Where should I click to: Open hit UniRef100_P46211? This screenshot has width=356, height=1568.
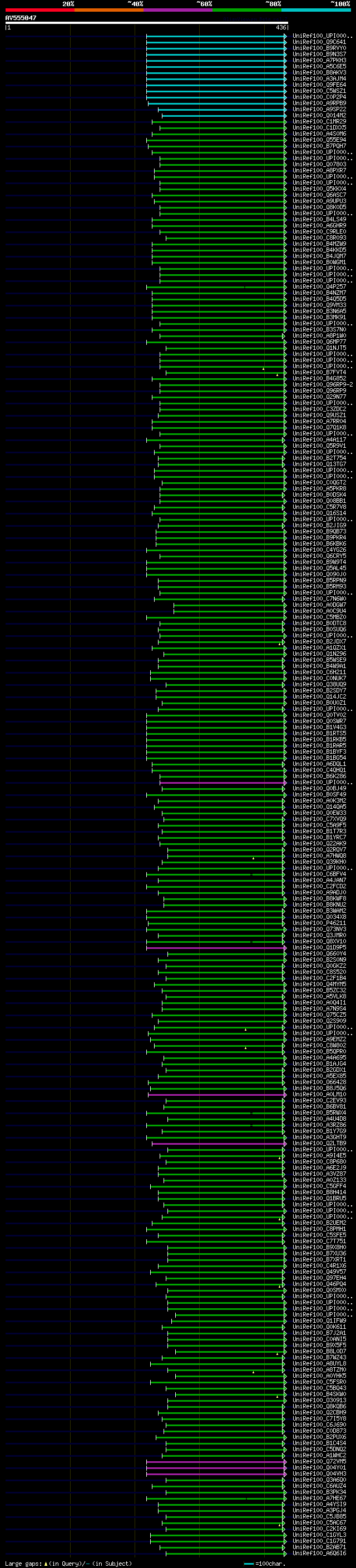[x=319, y=923]
